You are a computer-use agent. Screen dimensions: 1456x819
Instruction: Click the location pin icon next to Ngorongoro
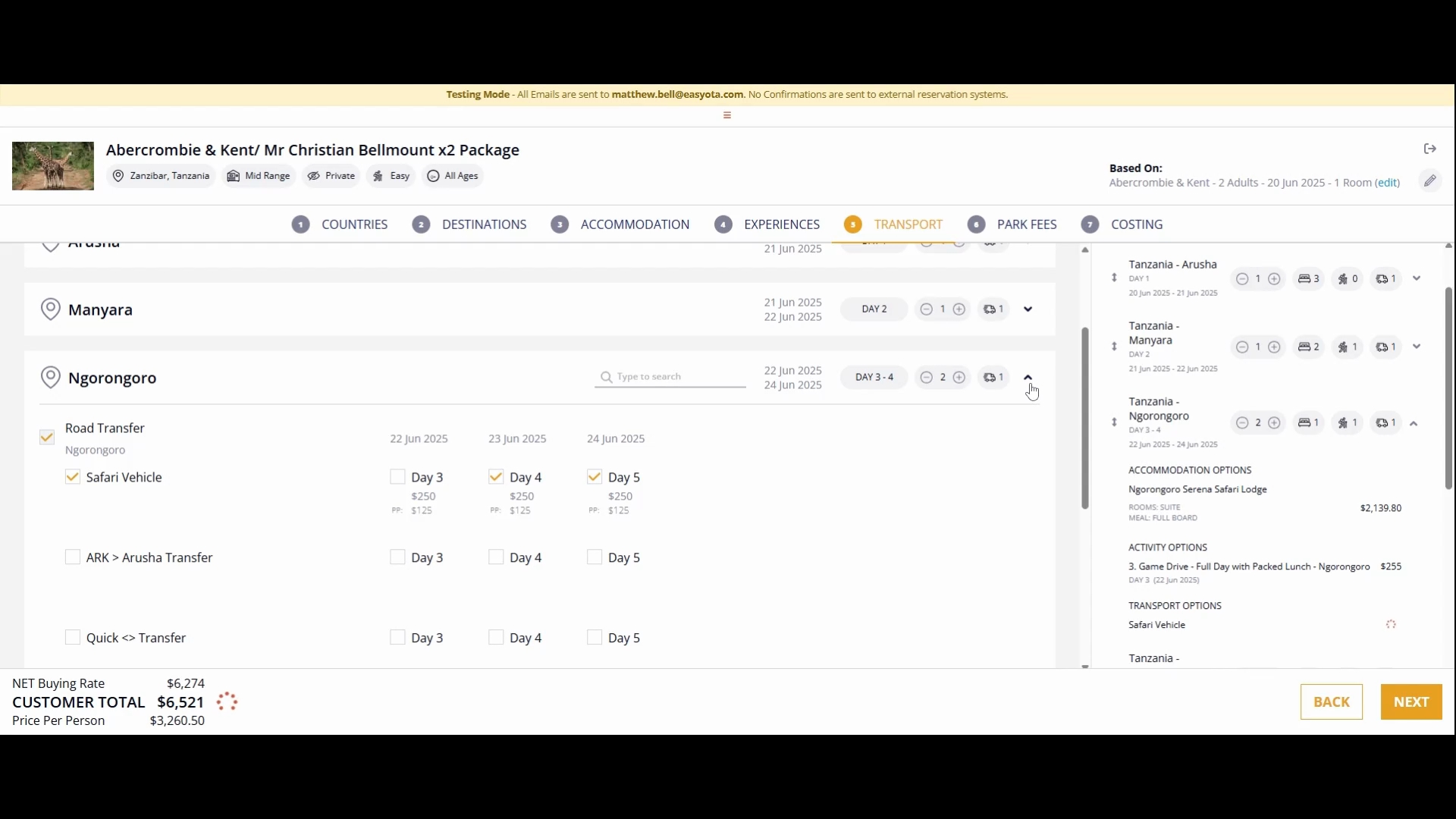[x=50, y=378]
